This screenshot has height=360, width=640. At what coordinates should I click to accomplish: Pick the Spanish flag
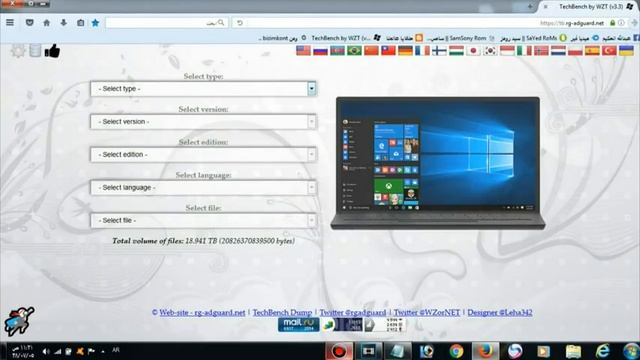click(x=592, y=51)
